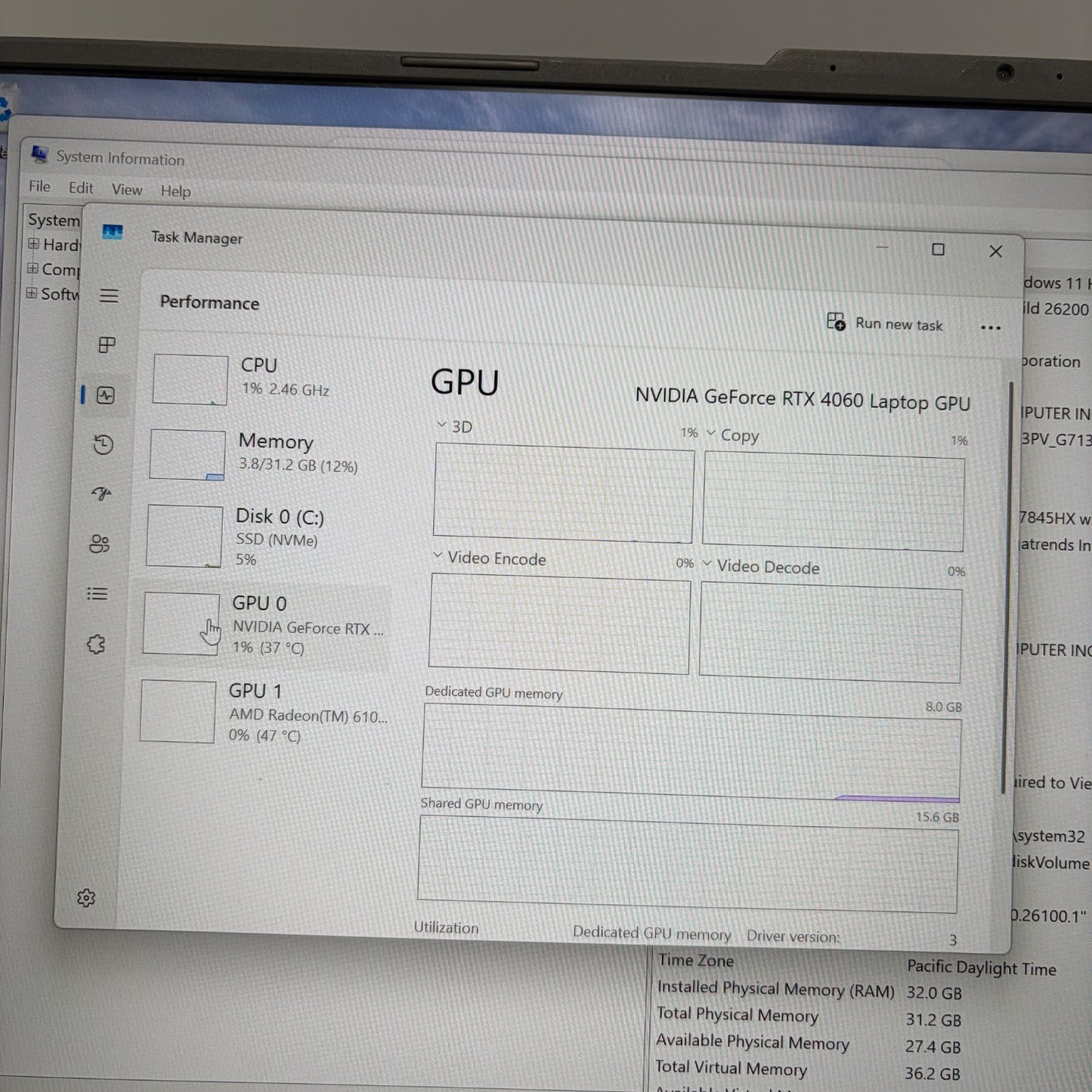Viewport: 1092px width, 1092px height.
Task: Open Help menu in System Information
Action: tap(175, 191)
